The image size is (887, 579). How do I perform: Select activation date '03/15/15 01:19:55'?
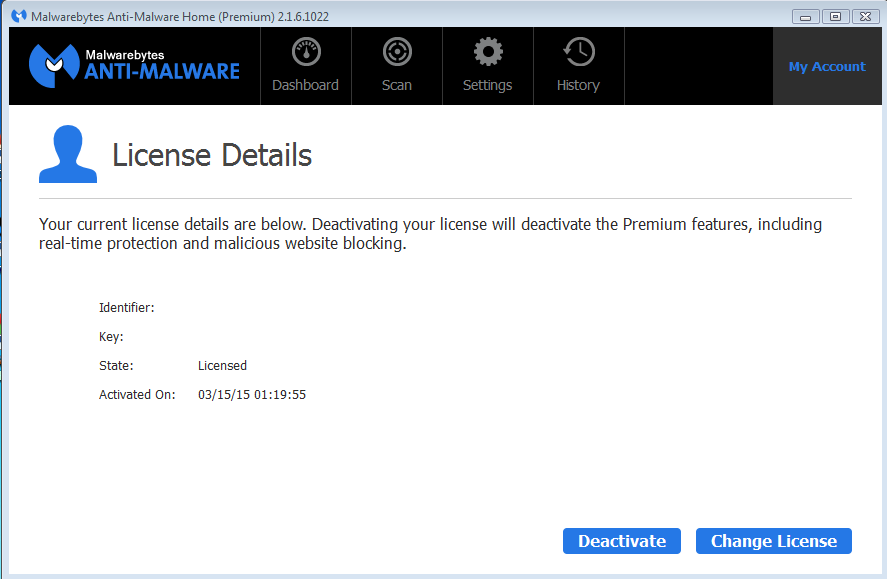click(x=252, y=395)
